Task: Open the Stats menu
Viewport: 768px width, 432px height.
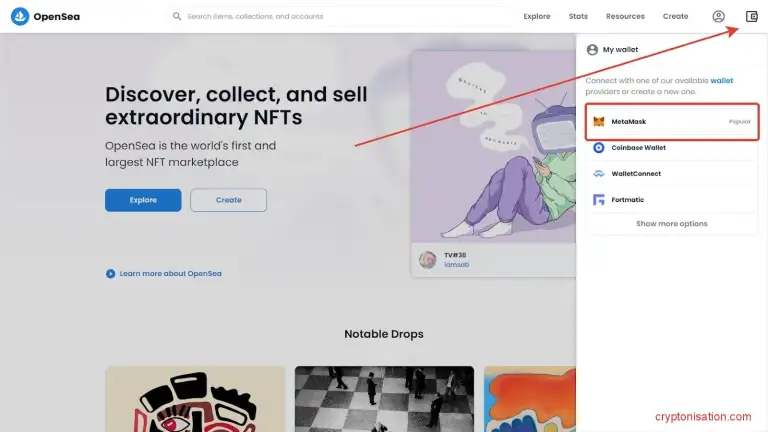Action: point(578,16)
